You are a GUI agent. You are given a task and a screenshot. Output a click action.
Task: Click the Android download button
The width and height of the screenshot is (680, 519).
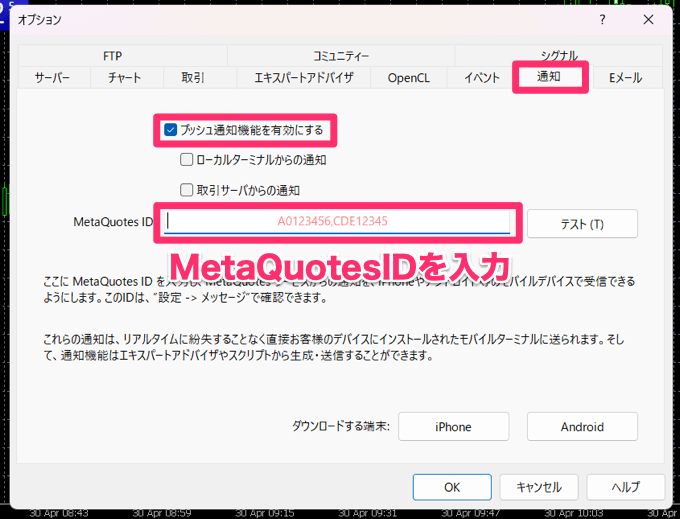coord(582,427)
